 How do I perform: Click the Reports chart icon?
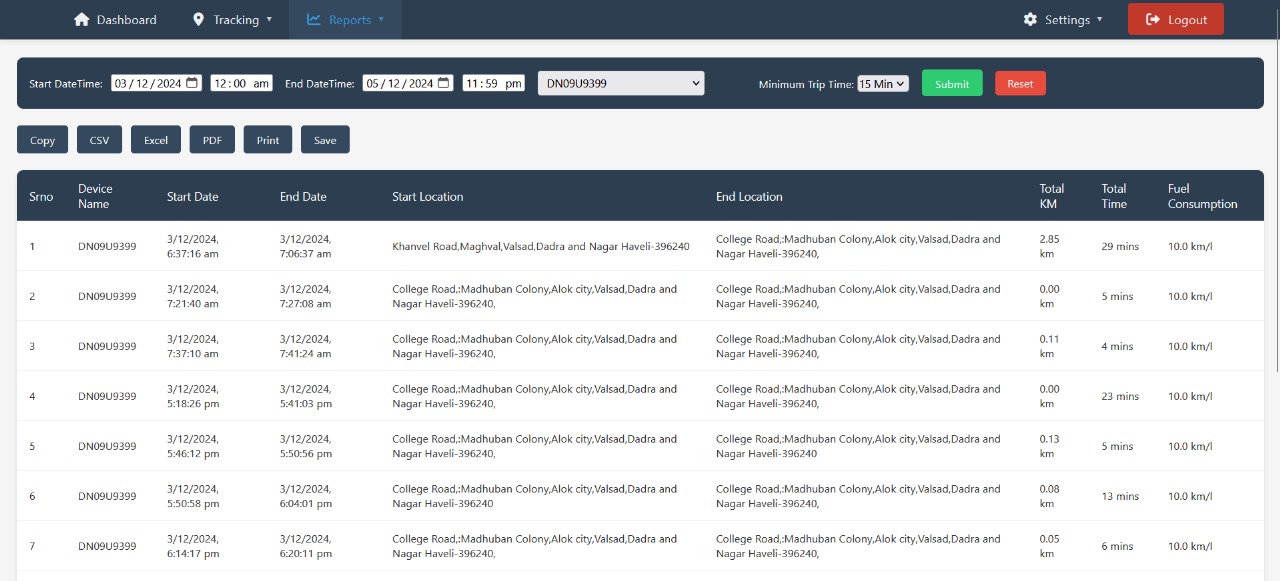pyautogui.click(x=315, y=19)
